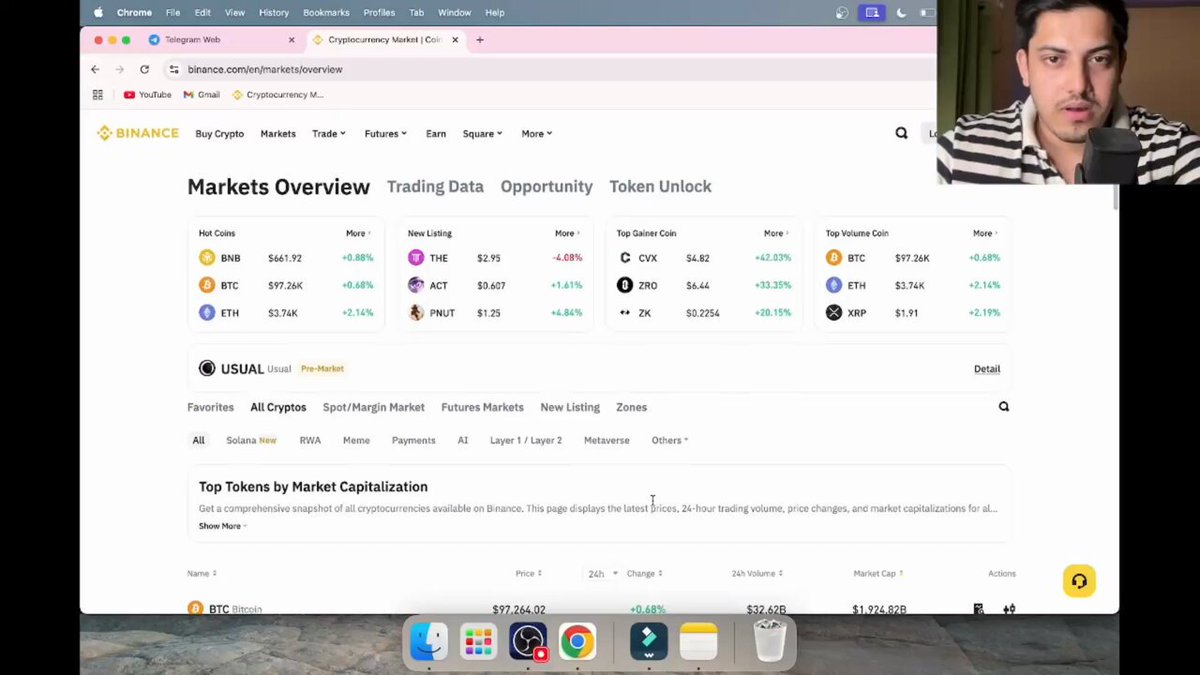
Task: Open Notes app from the Dock
Action: (698, 642)
